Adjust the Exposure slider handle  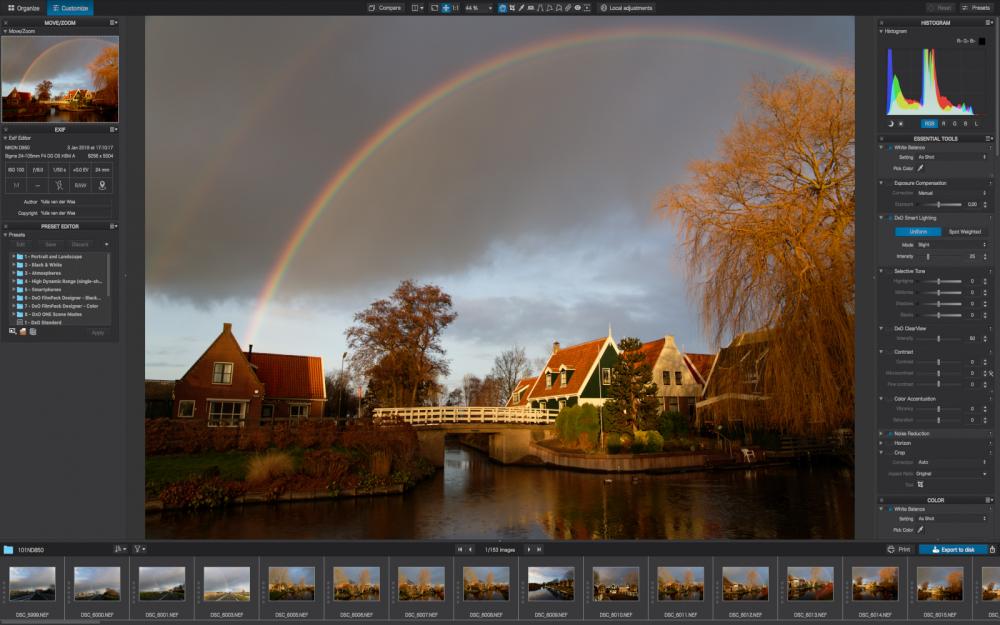point(939,205)
